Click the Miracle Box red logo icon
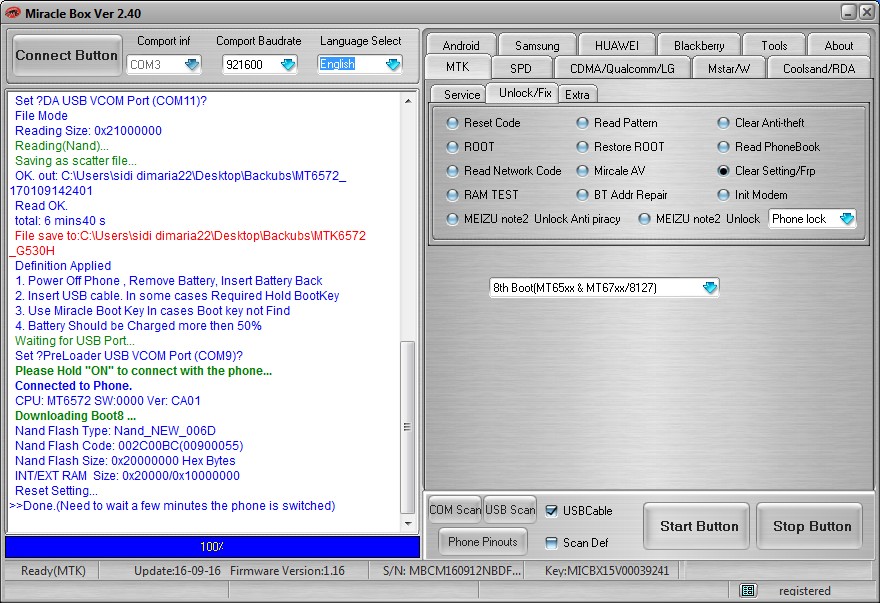 point(12,12)
